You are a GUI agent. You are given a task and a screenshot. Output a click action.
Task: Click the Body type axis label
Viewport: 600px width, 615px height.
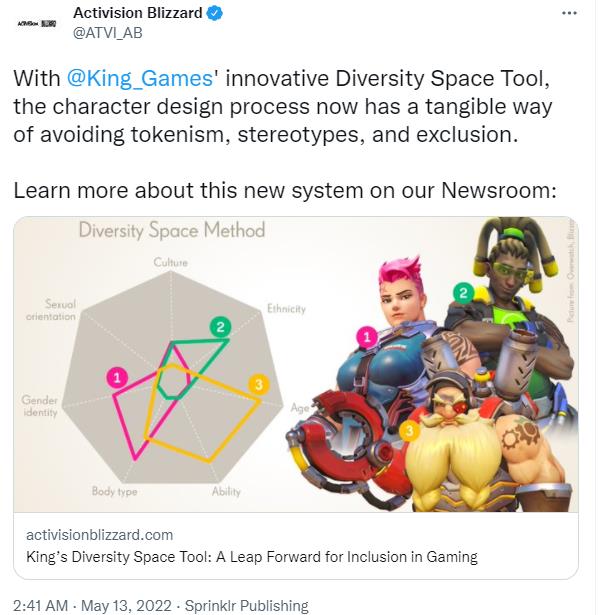click(x=115, y=491)
